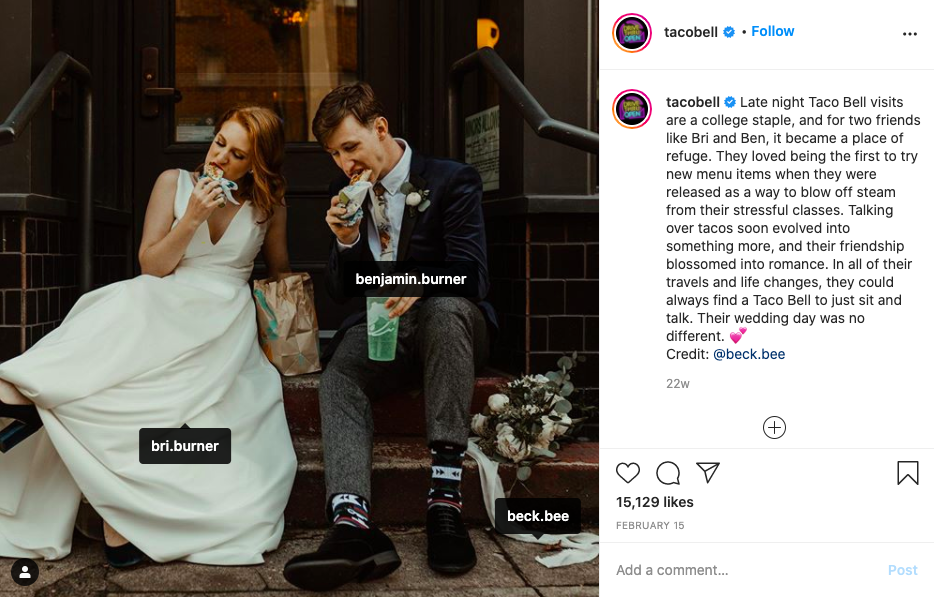
Task: View the 15,129 likes list
Action: 655,502
